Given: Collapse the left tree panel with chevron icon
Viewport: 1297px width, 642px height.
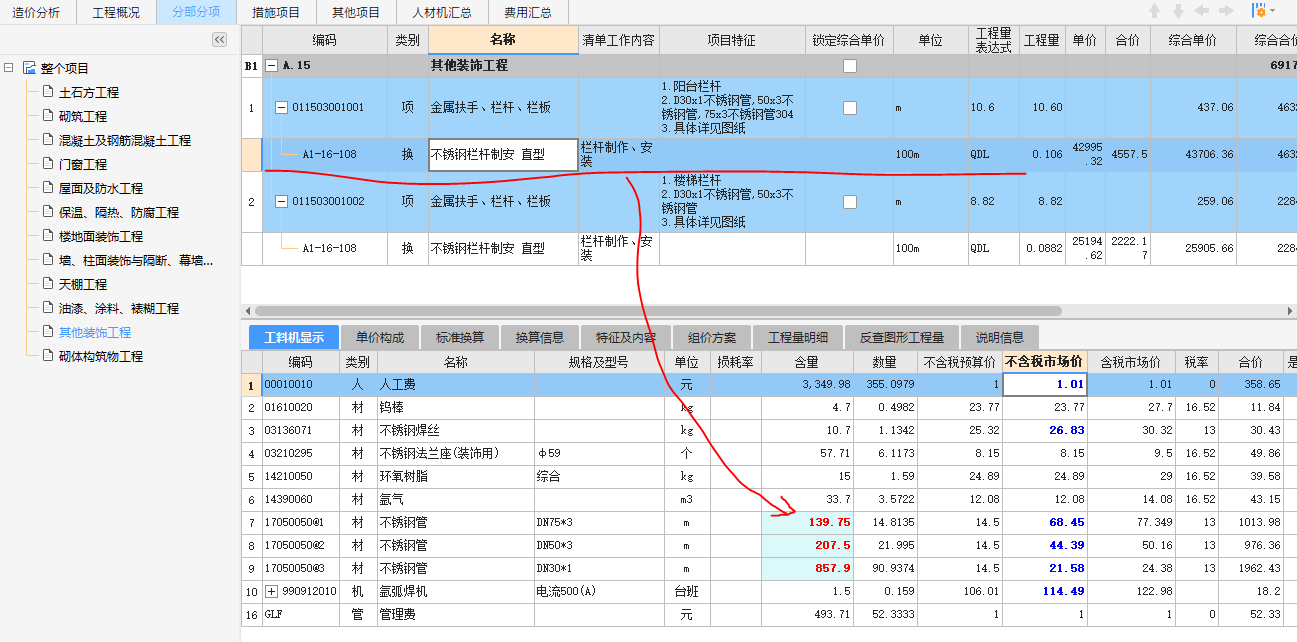Looking at the screenshot, I should [219, 39].
